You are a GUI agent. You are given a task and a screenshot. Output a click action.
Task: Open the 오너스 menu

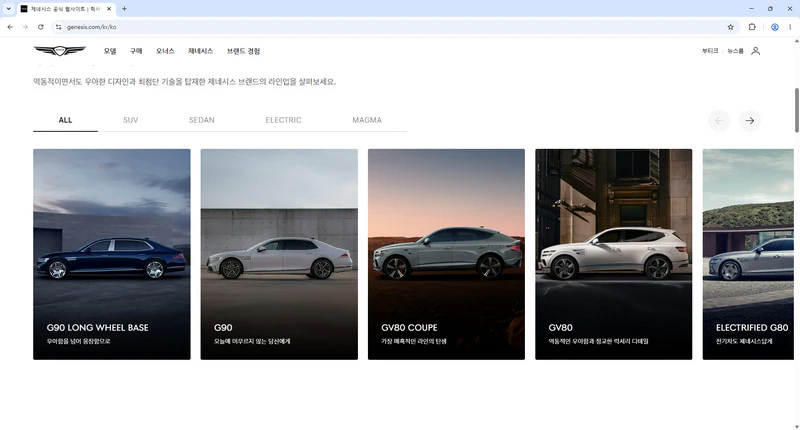tap(165, 51)
